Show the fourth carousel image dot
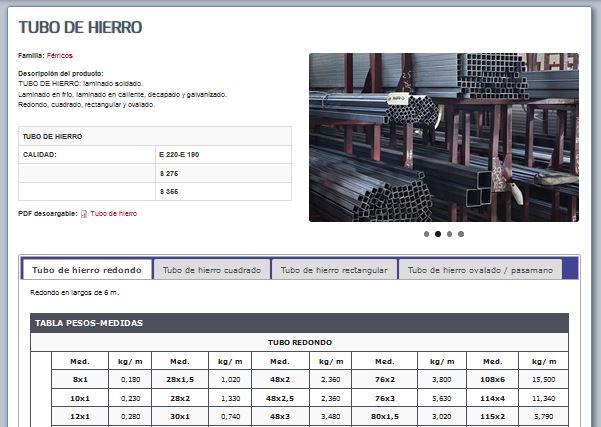This screenshot has width=601, height=427. coord(461,234)
